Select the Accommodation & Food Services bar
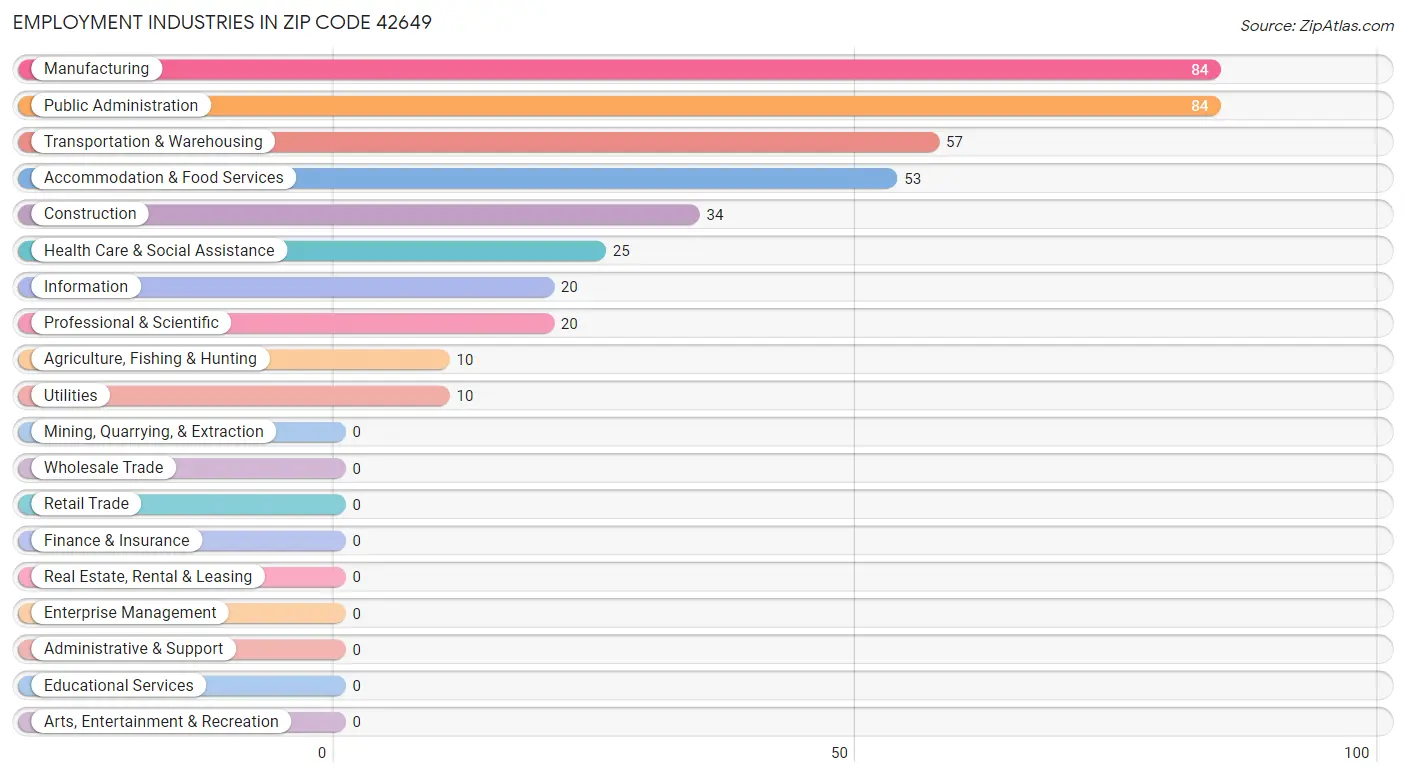1406x776 pixels. [x=457, y=178]
